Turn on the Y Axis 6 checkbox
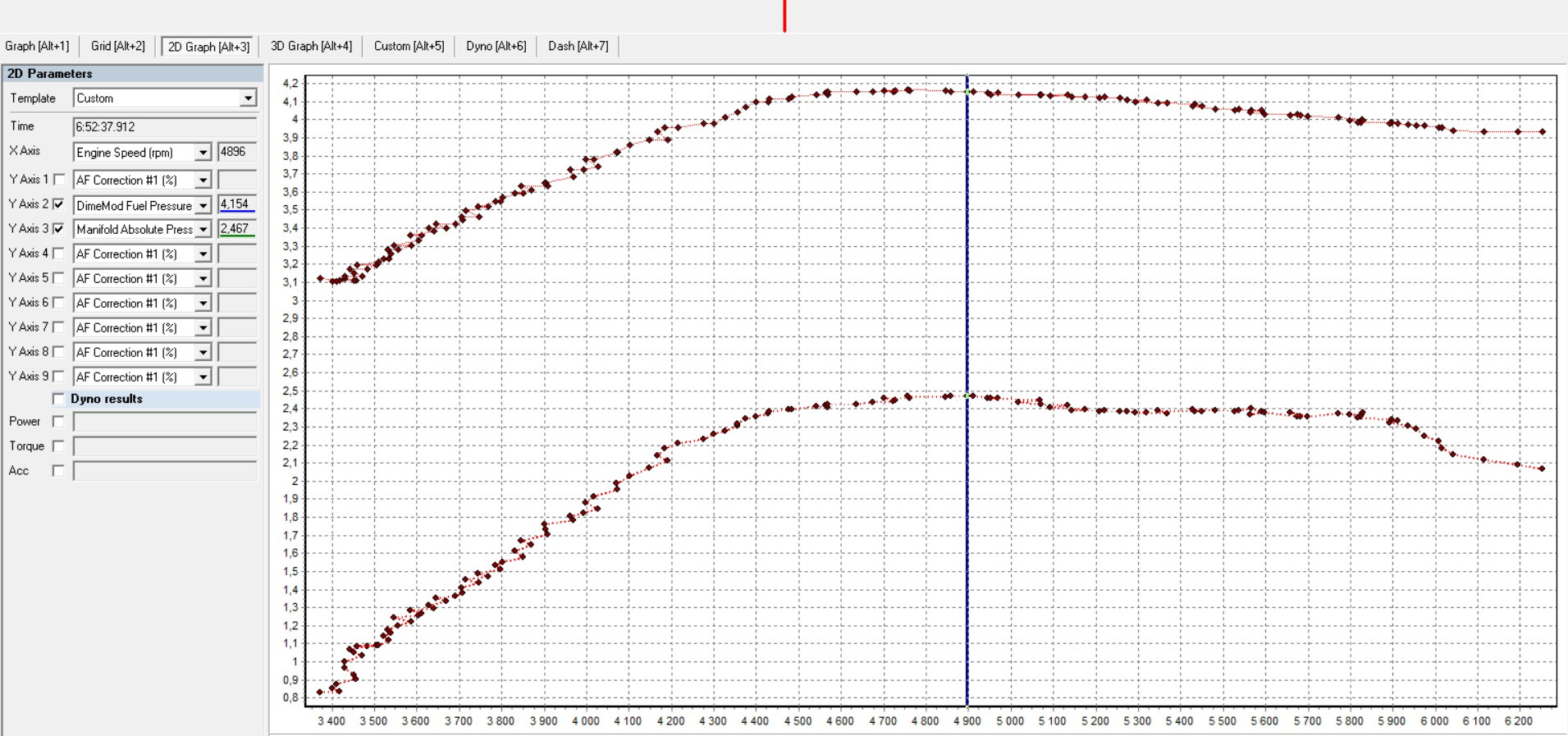Image resolution: width=1568 pixels, height=736 pixels. pyautogui.click(x=58, y=303)
